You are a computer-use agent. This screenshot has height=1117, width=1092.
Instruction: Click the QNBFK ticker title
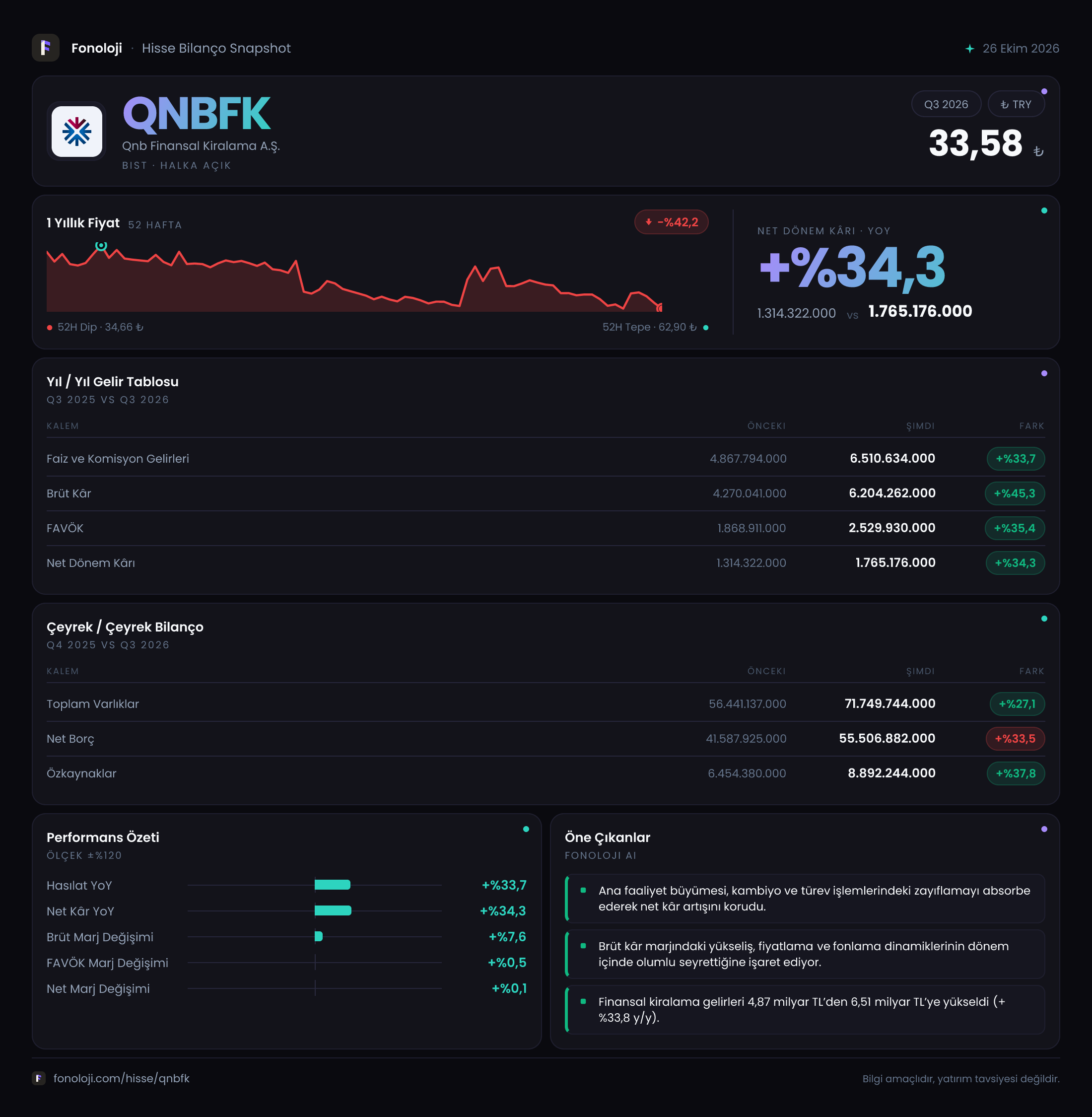point(196,114)
